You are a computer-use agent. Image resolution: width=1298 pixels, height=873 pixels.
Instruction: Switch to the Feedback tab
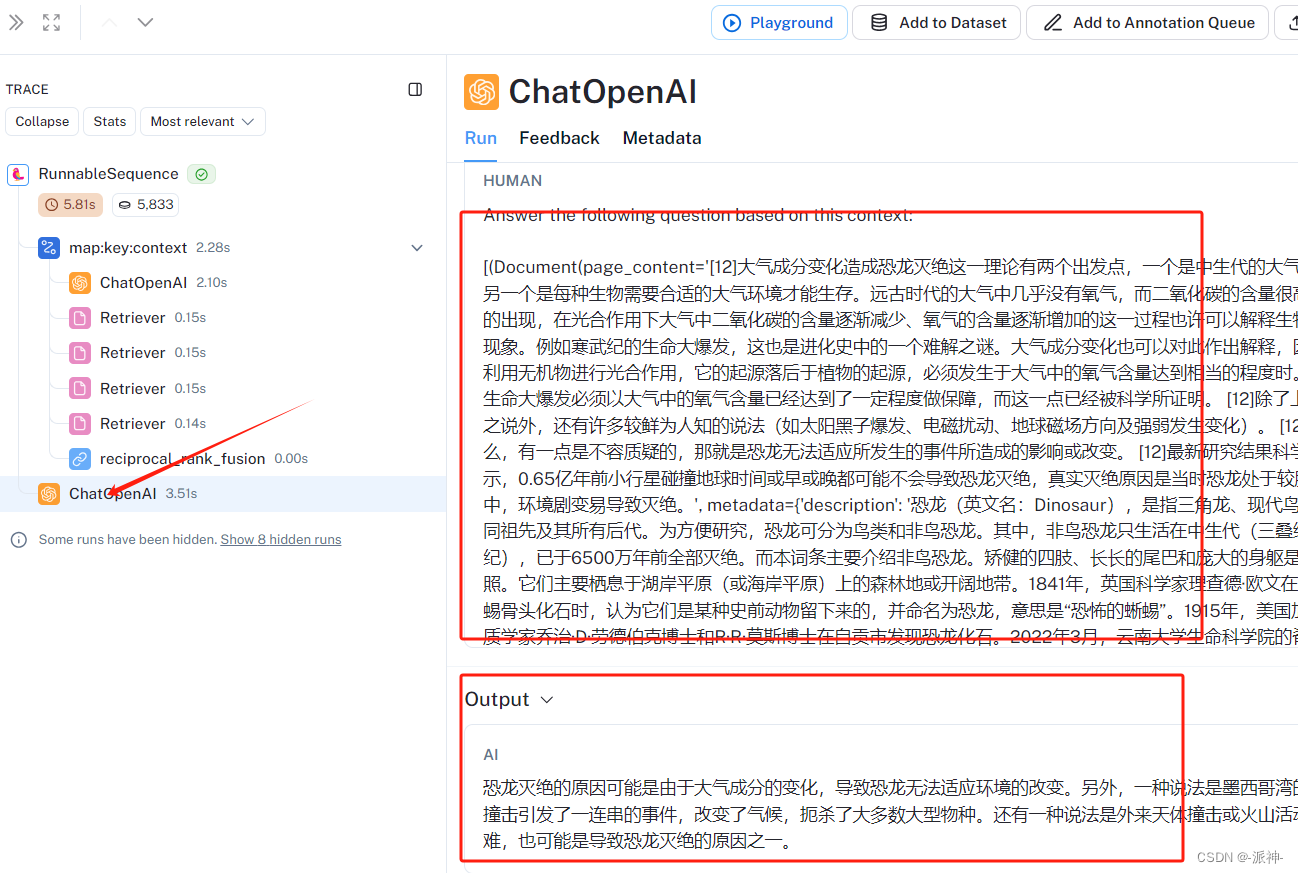click(559, 138)
